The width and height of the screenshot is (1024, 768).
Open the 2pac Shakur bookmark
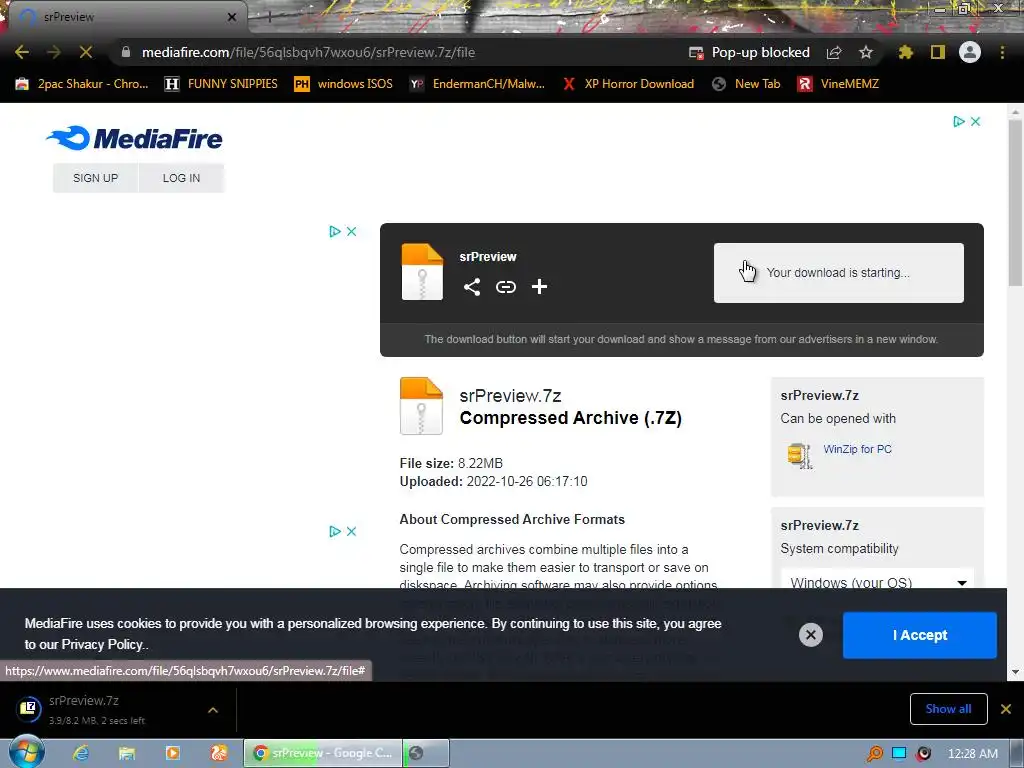pos(82,84)
